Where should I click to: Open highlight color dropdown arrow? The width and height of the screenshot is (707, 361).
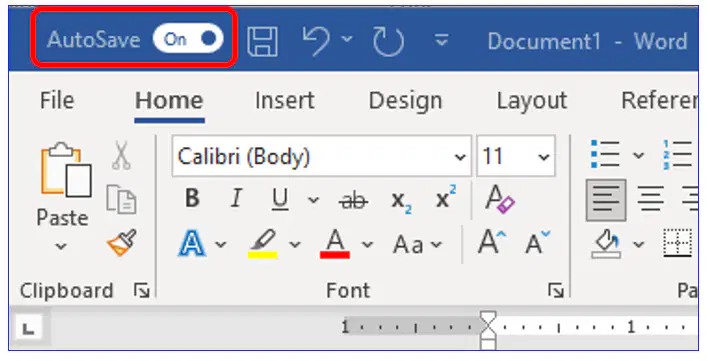pyautogui.click(x=294, y=244)
